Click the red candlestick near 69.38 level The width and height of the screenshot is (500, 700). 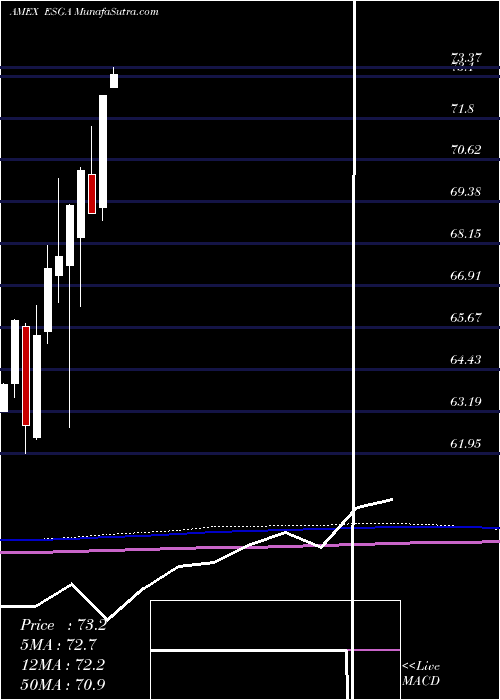coord(92,194)
